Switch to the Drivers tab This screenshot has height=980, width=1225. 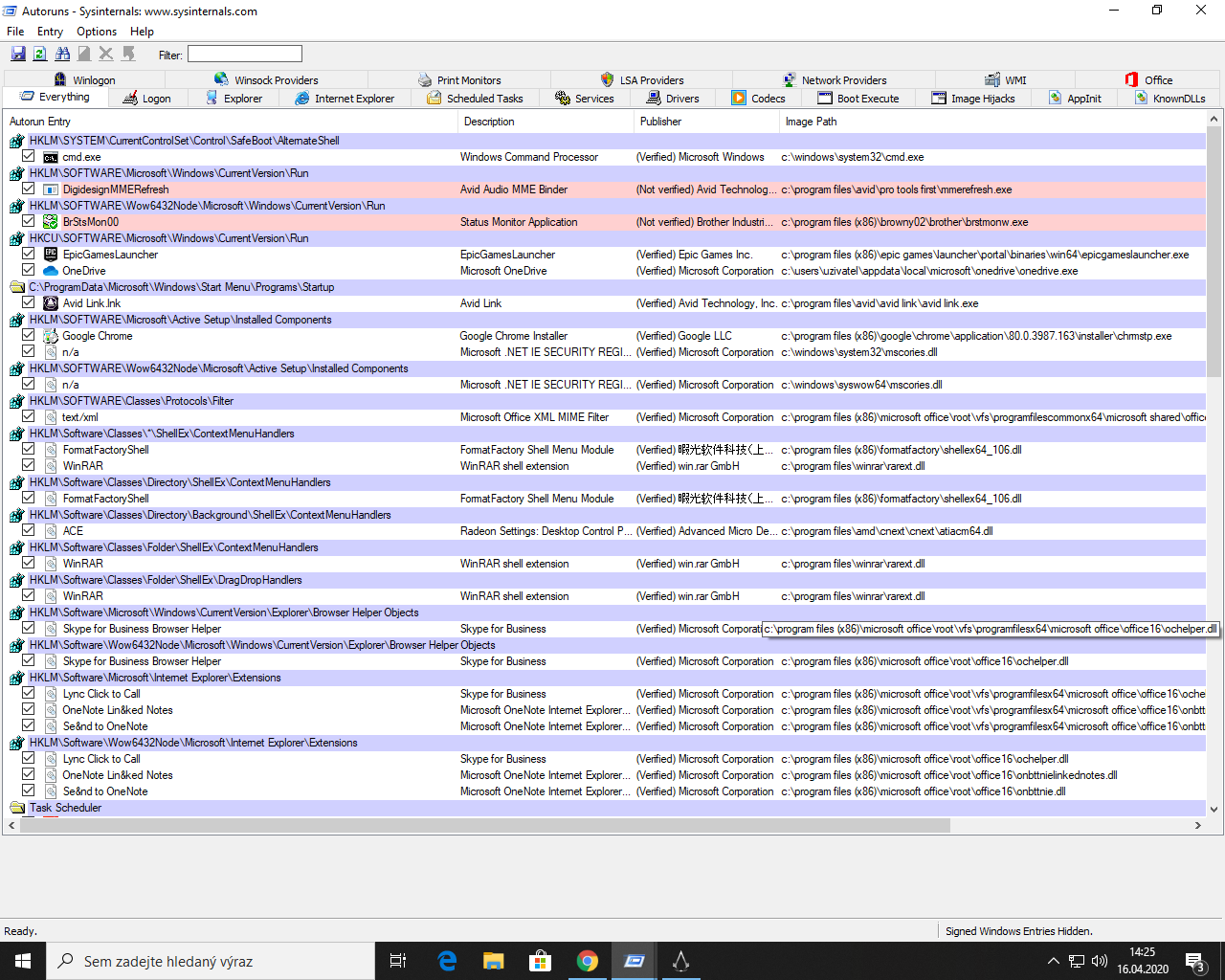673,99
